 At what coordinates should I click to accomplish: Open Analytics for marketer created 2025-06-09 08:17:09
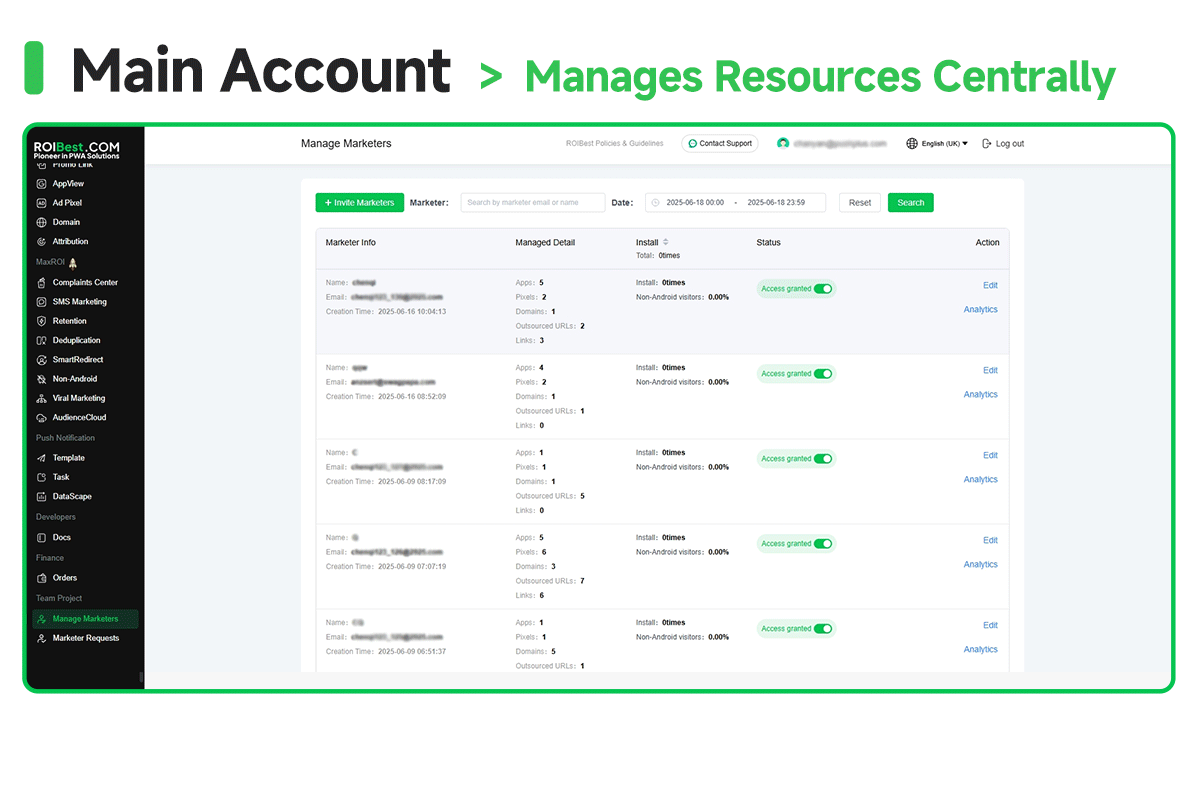pyautogui.click(x=980, y=479)
